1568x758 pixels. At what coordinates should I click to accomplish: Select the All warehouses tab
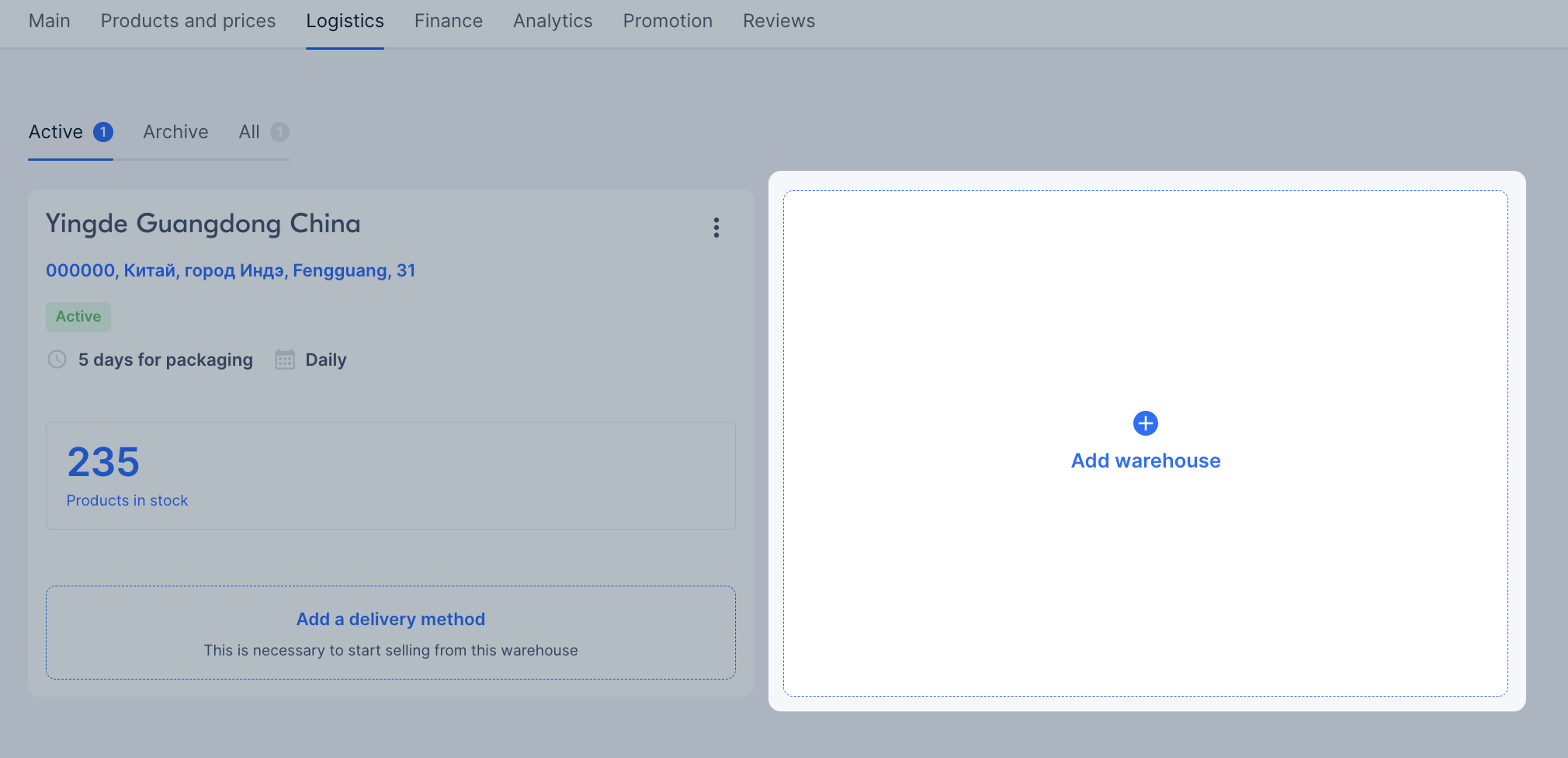pos(249,132)
